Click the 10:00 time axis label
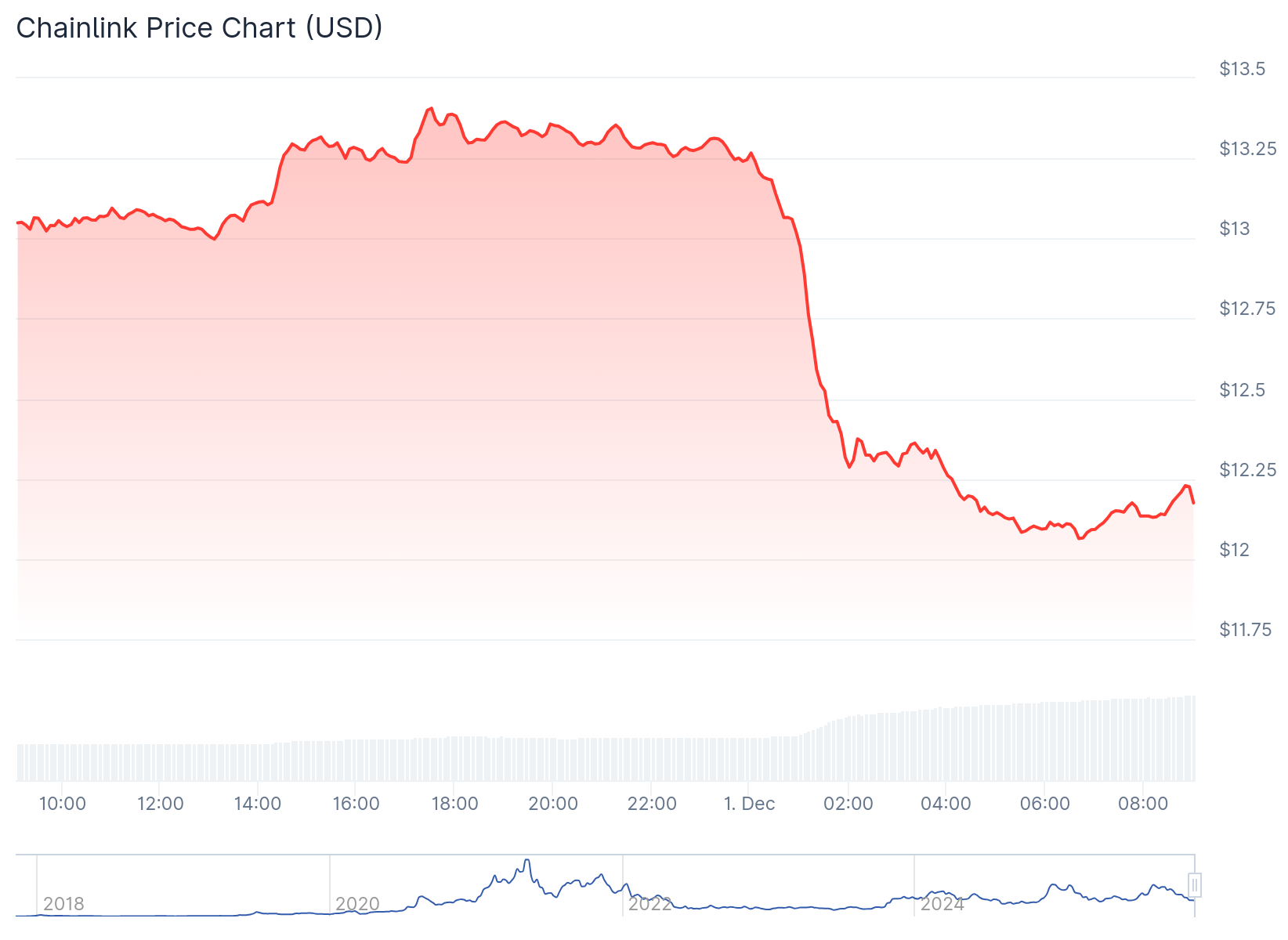Viewport: 1288px width, 940px height. coord(63,804)
